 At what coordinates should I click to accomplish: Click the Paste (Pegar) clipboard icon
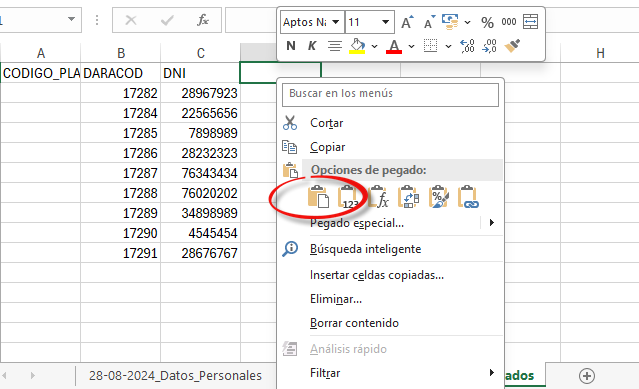[318, 197]
